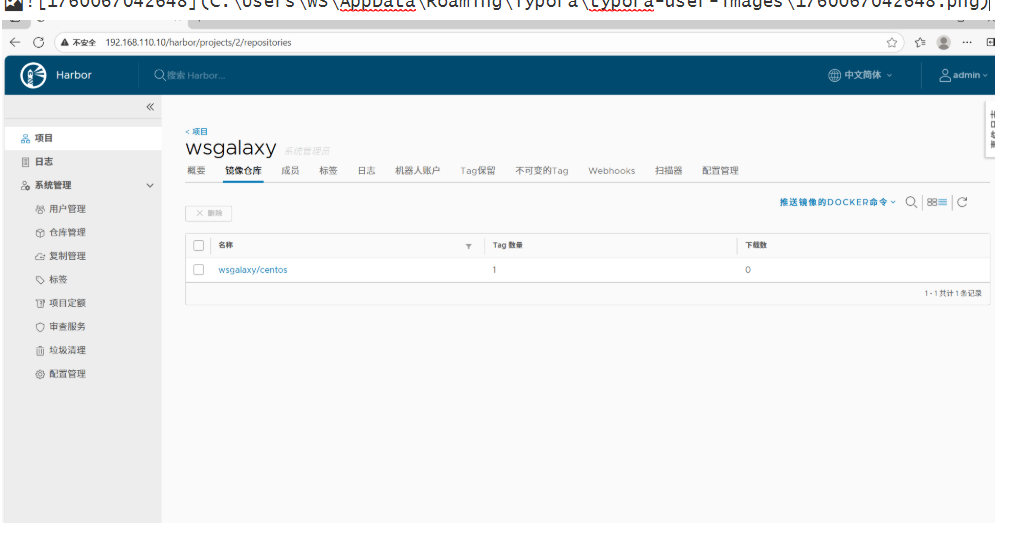Switch to the 机器人账户 tab
Viewport: 1023px width, 544px height.
418,171
